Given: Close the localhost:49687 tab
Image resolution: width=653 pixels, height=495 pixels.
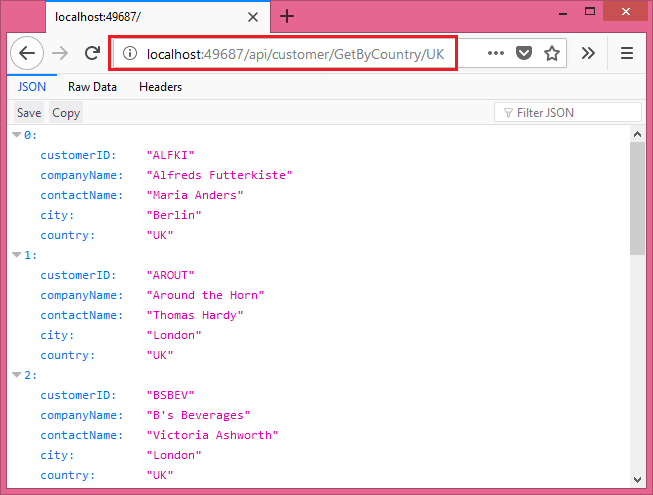Looking at the screenshot, I should (x=253, y=17).
